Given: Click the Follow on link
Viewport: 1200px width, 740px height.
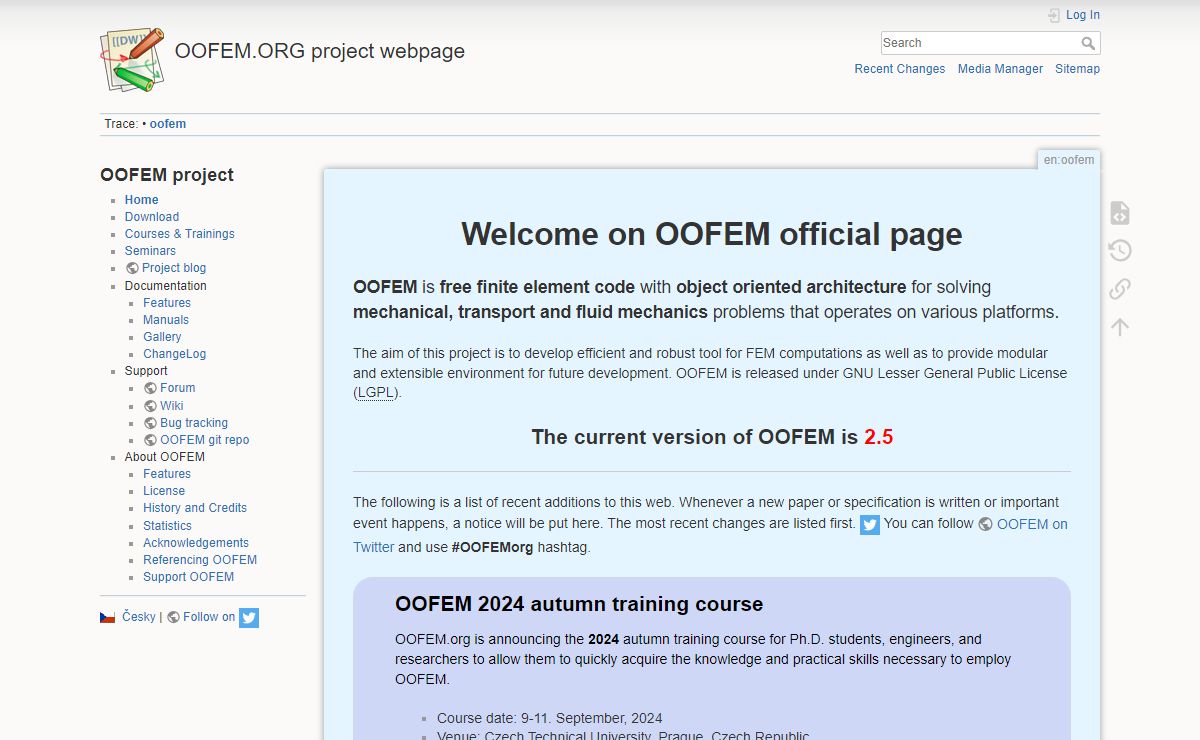Looking at the screenshot, I should [209, 617].
